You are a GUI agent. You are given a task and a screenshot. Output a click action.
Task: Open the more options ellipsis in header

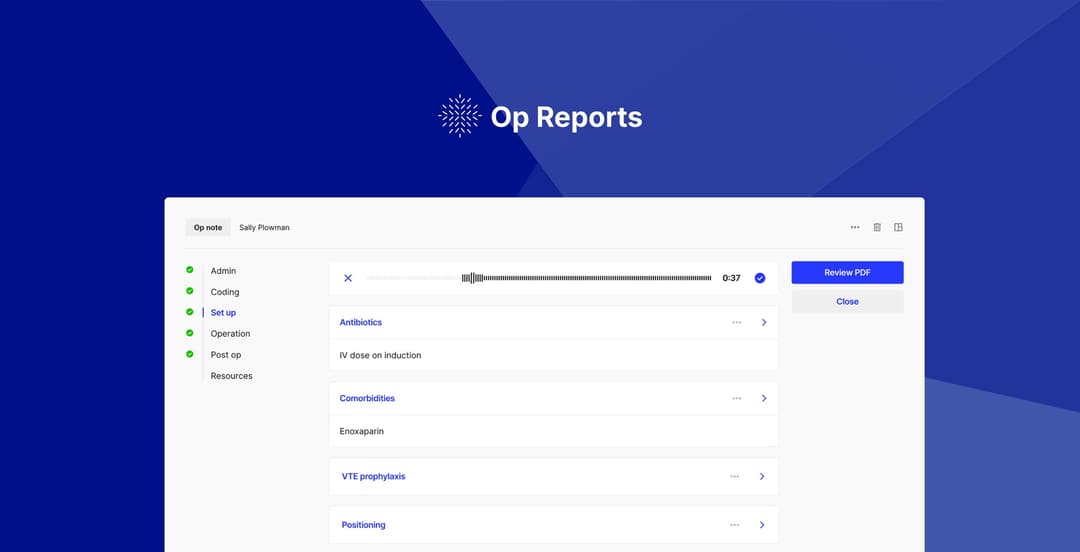tap(855, 227)
